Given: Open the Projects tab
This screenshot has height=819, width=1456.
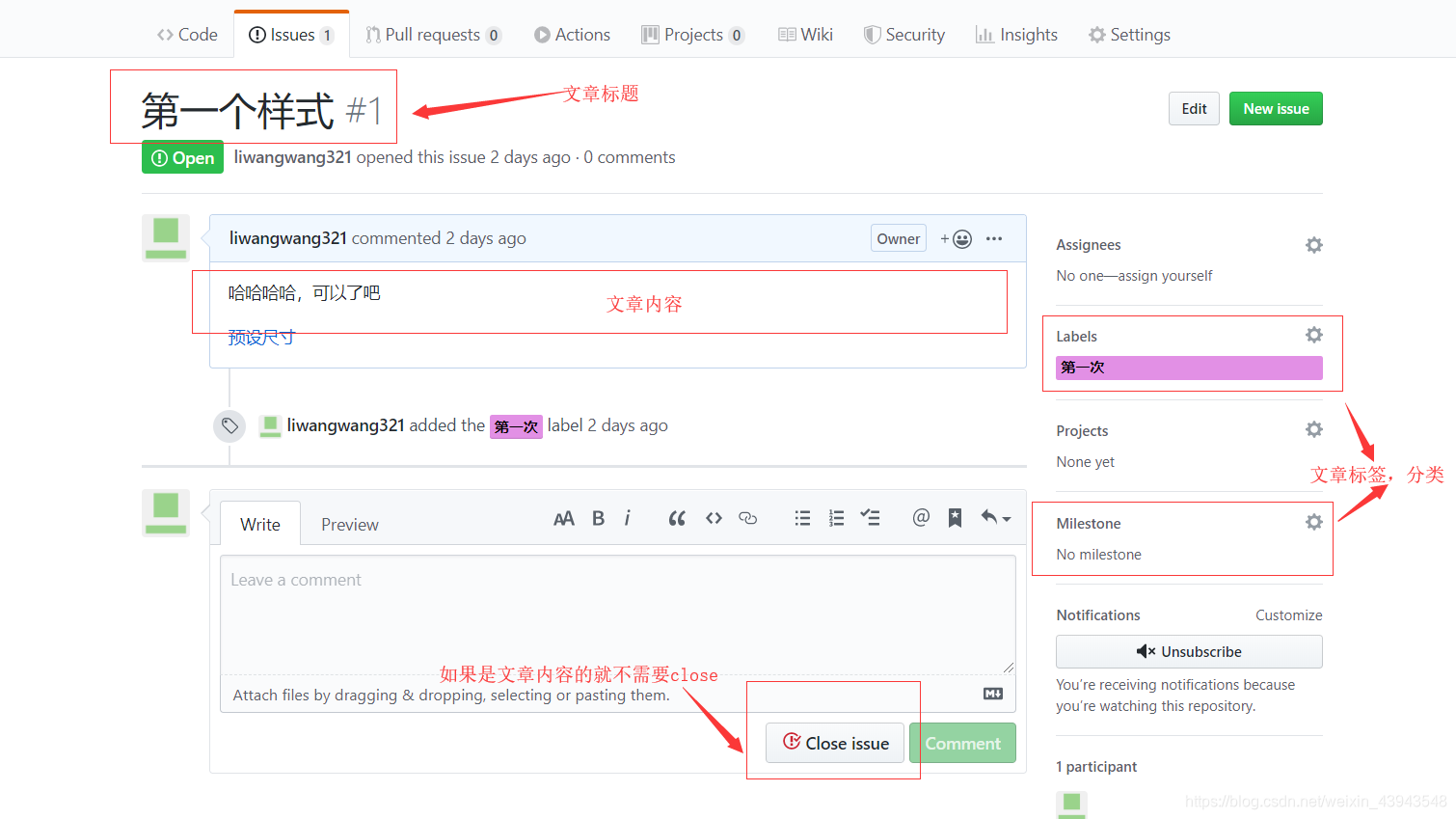Looking at the screenshot, I should point(693,35).
